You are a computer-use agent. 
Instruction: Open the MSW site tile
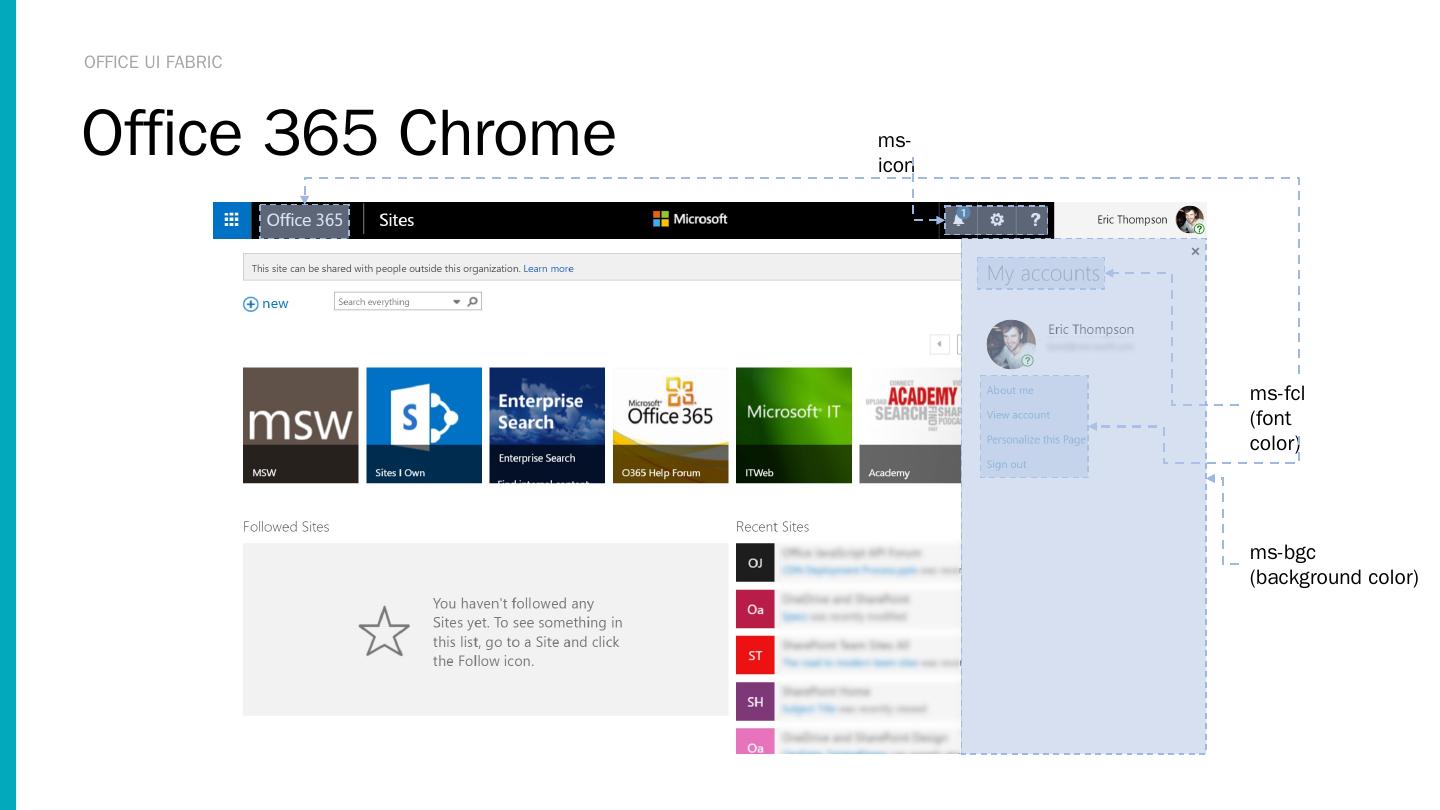(300, 425)
